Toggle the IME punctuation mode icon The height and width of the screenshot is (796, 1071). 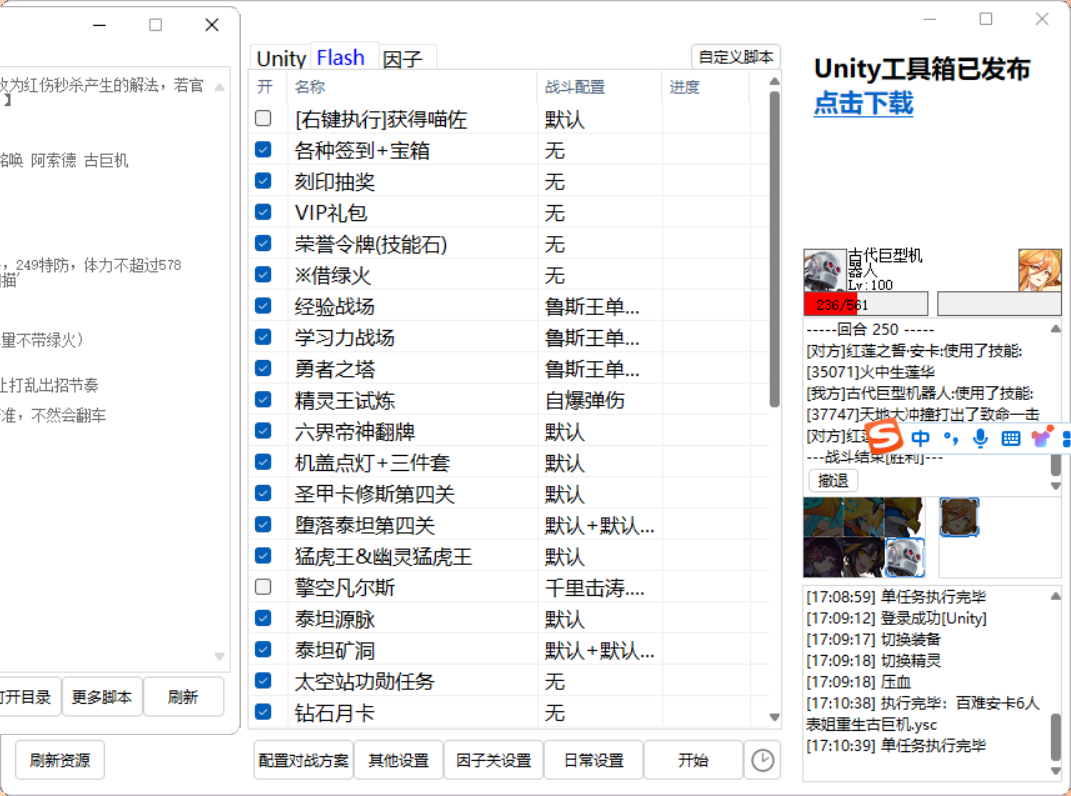(x=950, y=438)
